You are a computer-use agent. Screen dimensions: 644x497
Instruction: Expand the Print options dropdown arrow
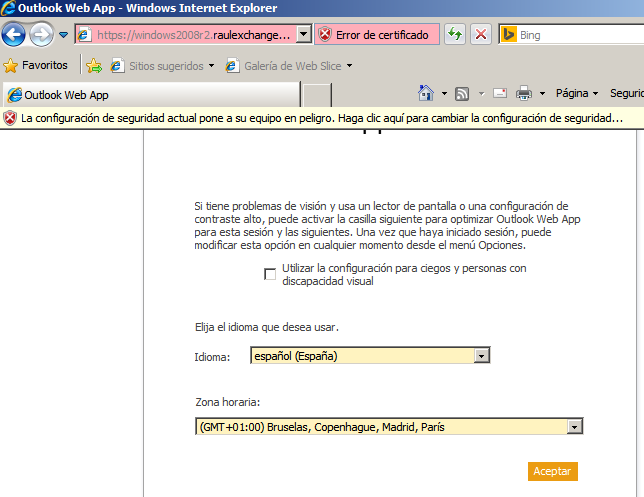[542, 94]
